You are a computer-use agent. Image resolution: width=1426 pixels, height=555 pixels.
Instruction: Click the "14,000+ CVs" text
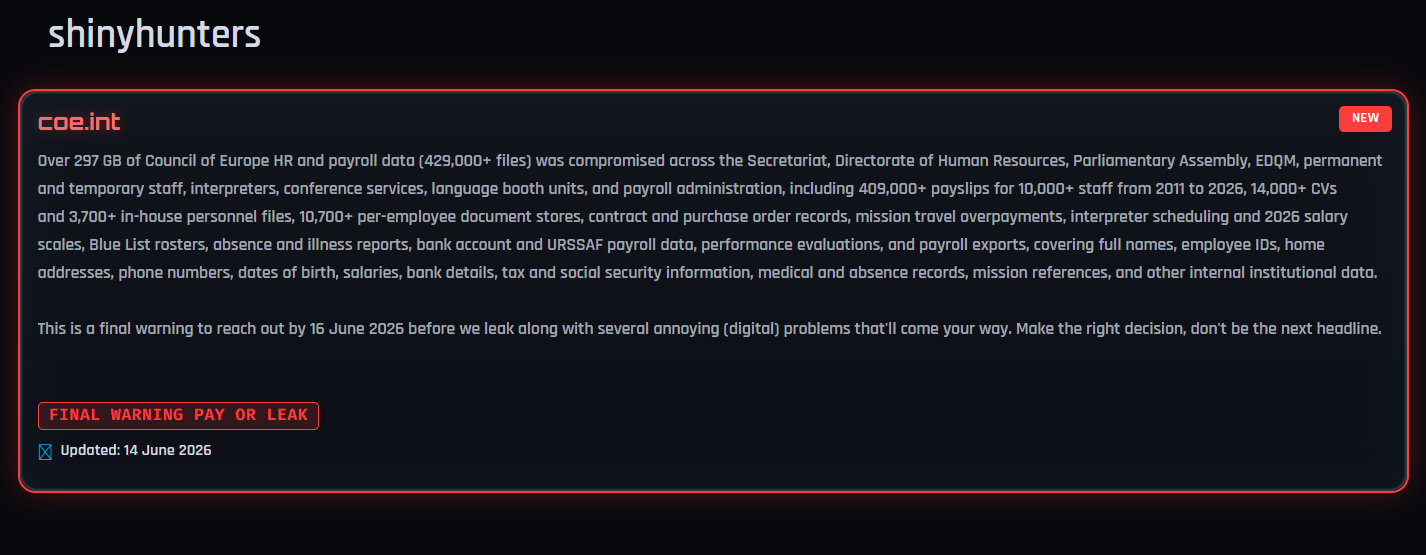(1296, 188)
